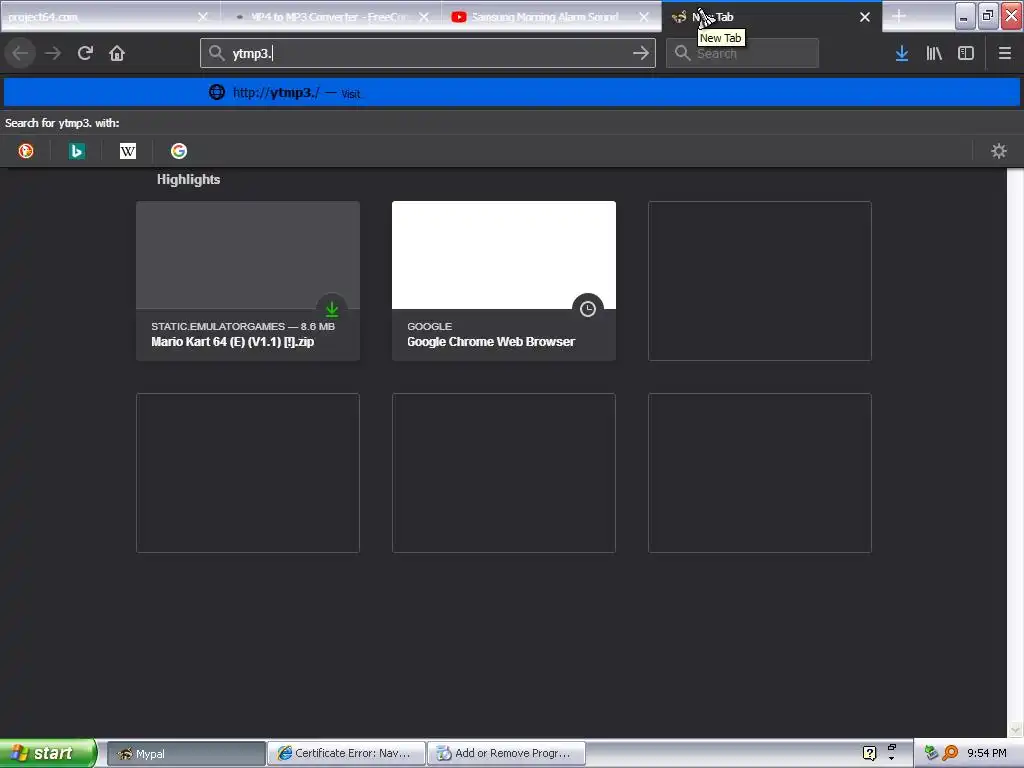Close the MP4 to MP3 Converter tab
Screen dimensions: 1024x768
tap(424, 17)
